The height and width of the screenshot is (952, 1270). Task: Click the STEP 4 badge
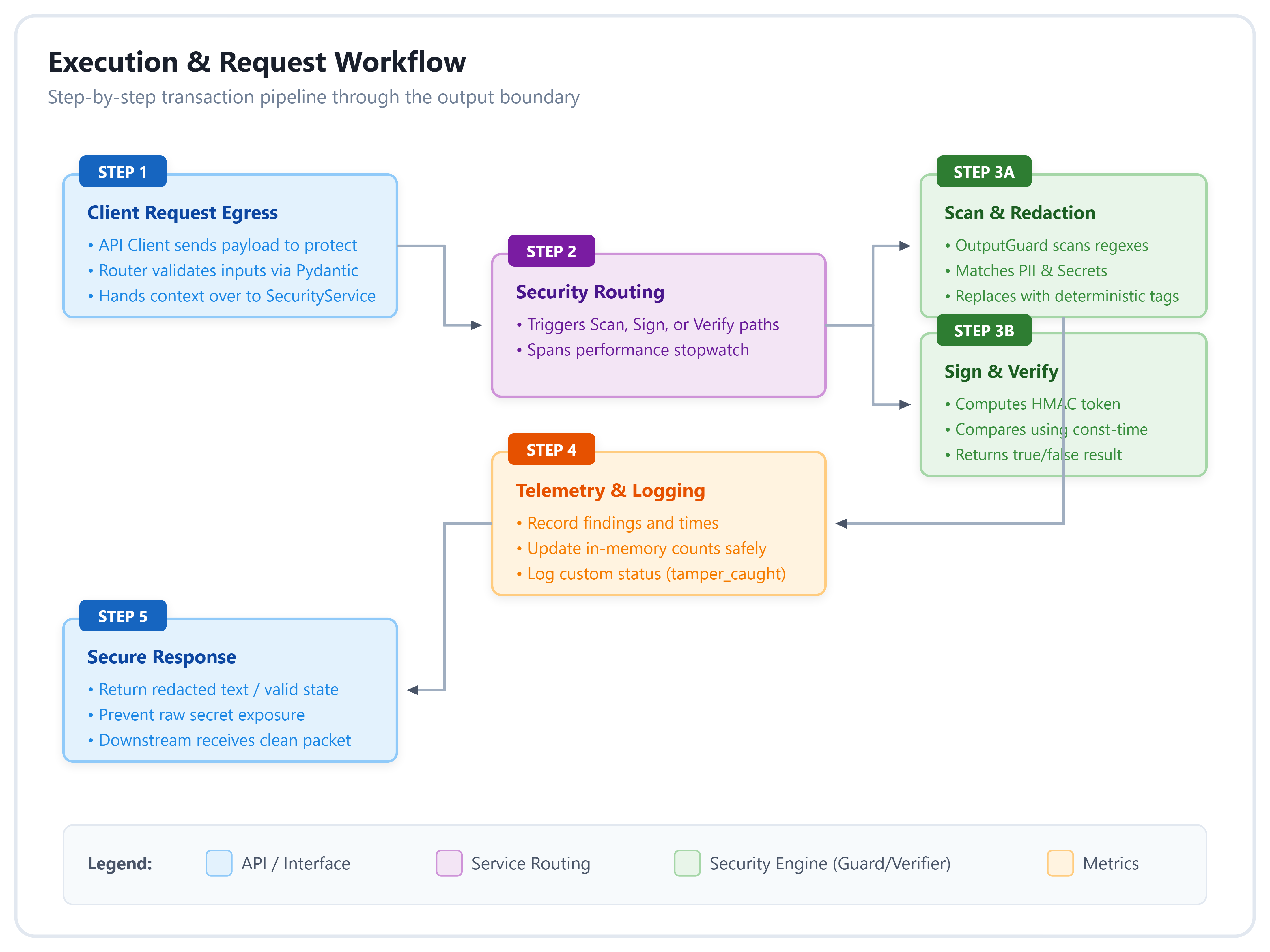[x=551, y=449]
